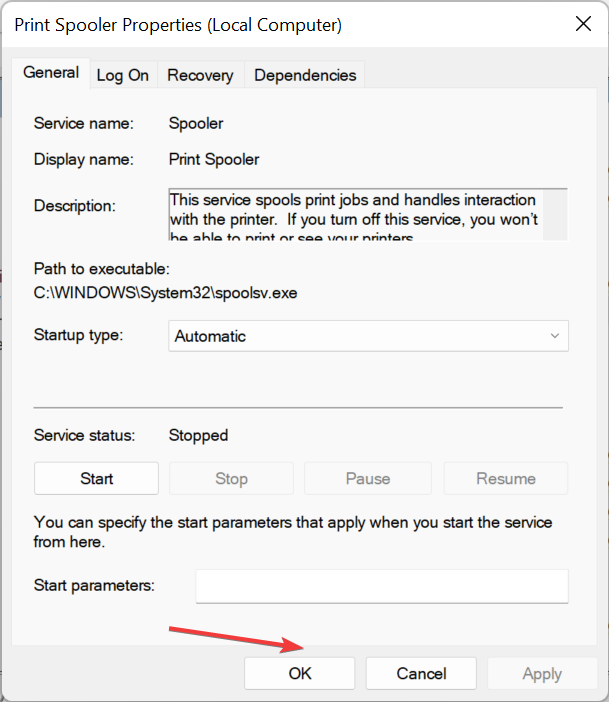Open the Log On tab

tap(122, 75)
